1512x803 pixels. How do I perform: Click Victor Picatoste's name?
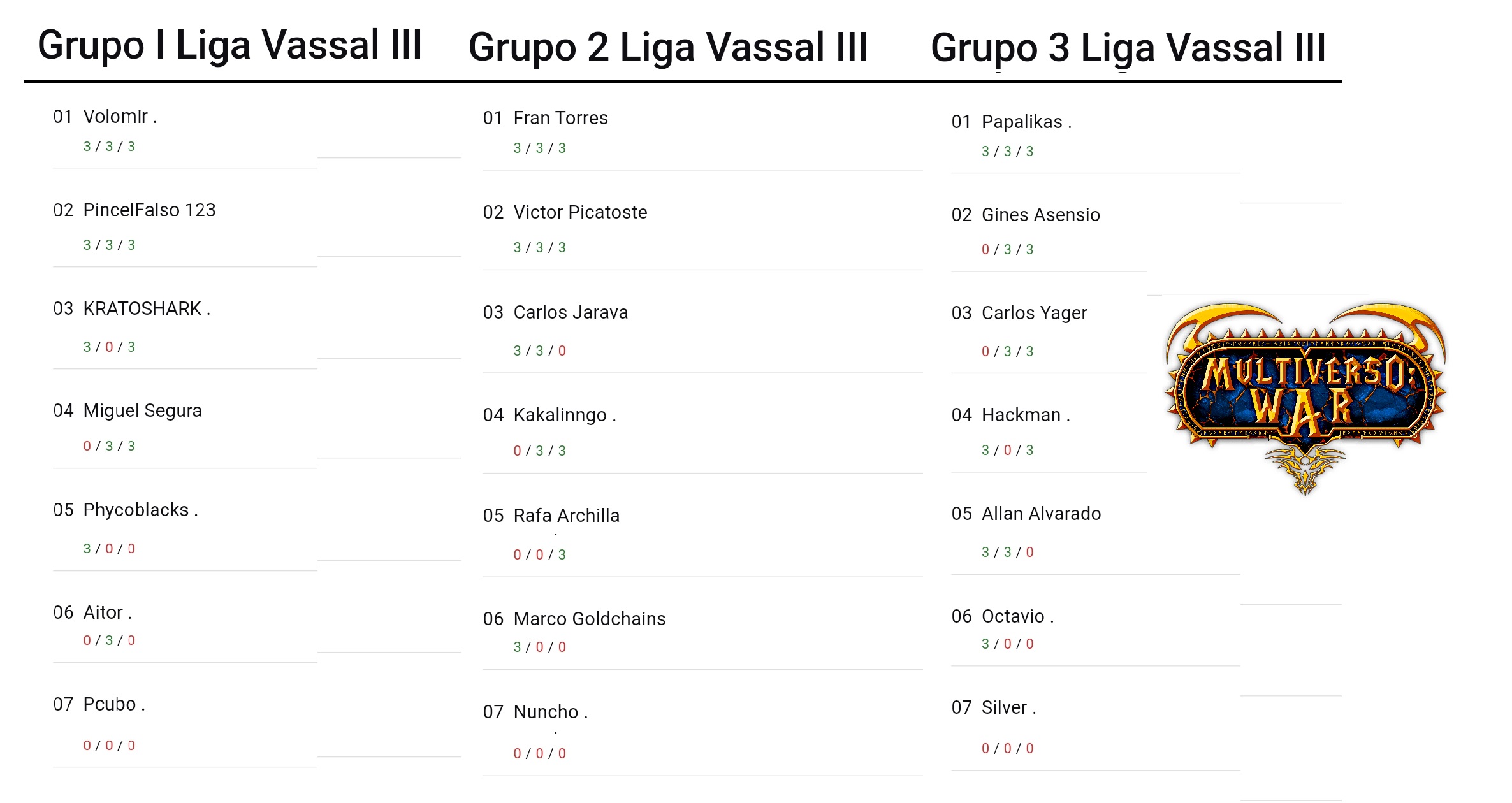(580, 213)
